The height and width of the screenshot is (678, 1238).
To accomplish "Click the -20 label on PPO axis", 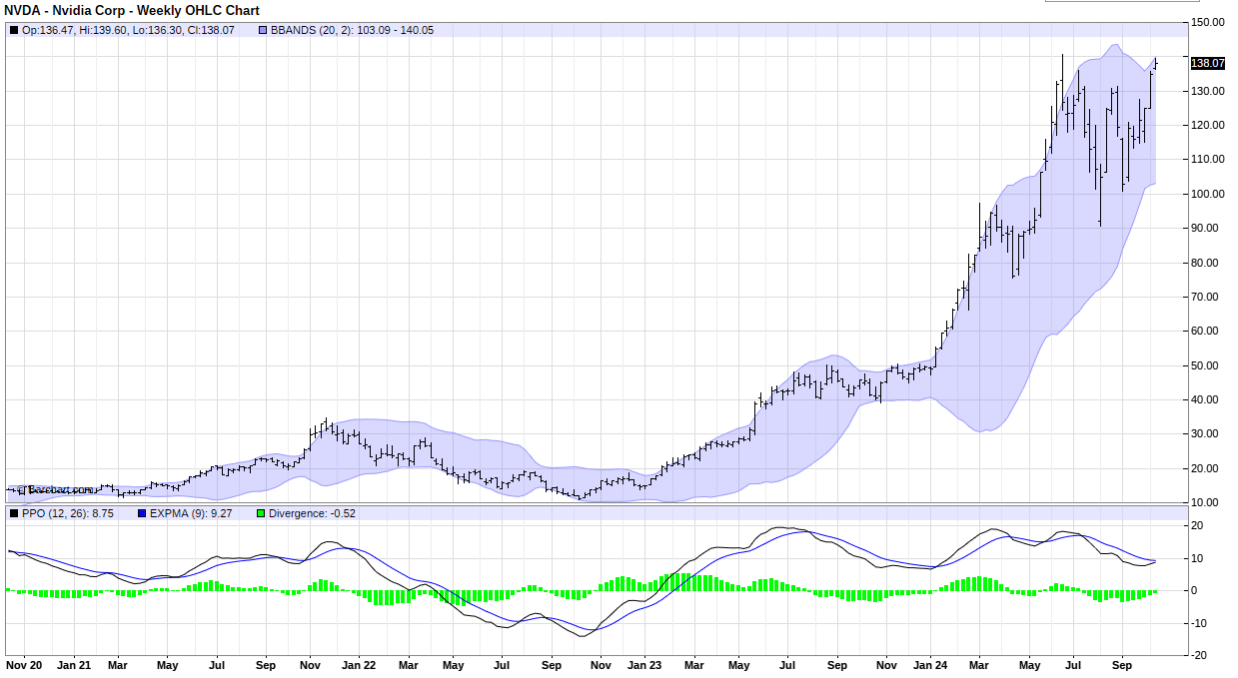I will 1200,656.
